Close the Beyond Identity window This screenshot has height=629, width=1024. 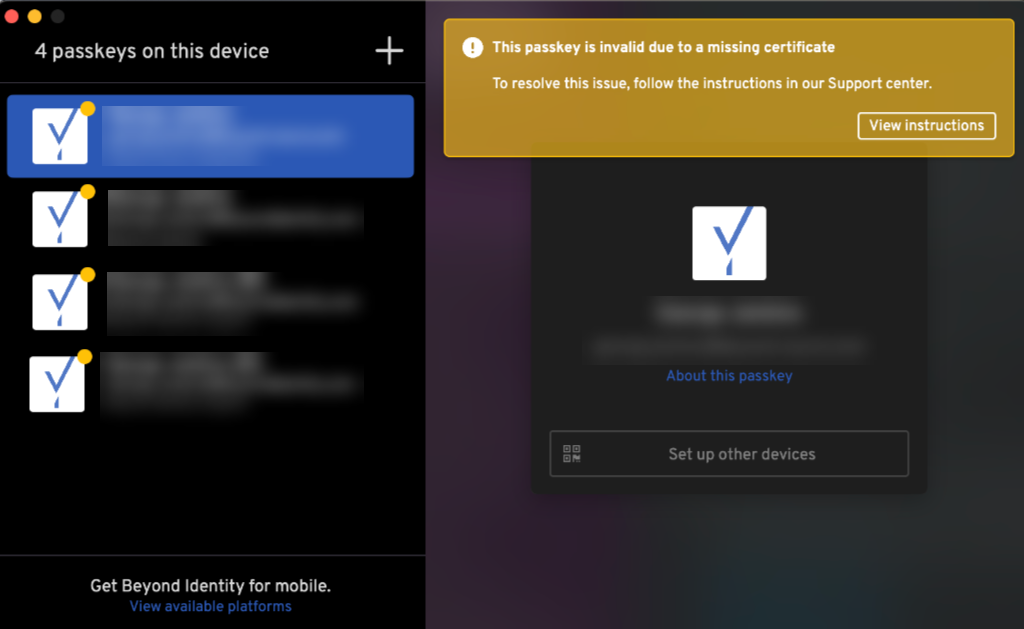pos(11,16)
